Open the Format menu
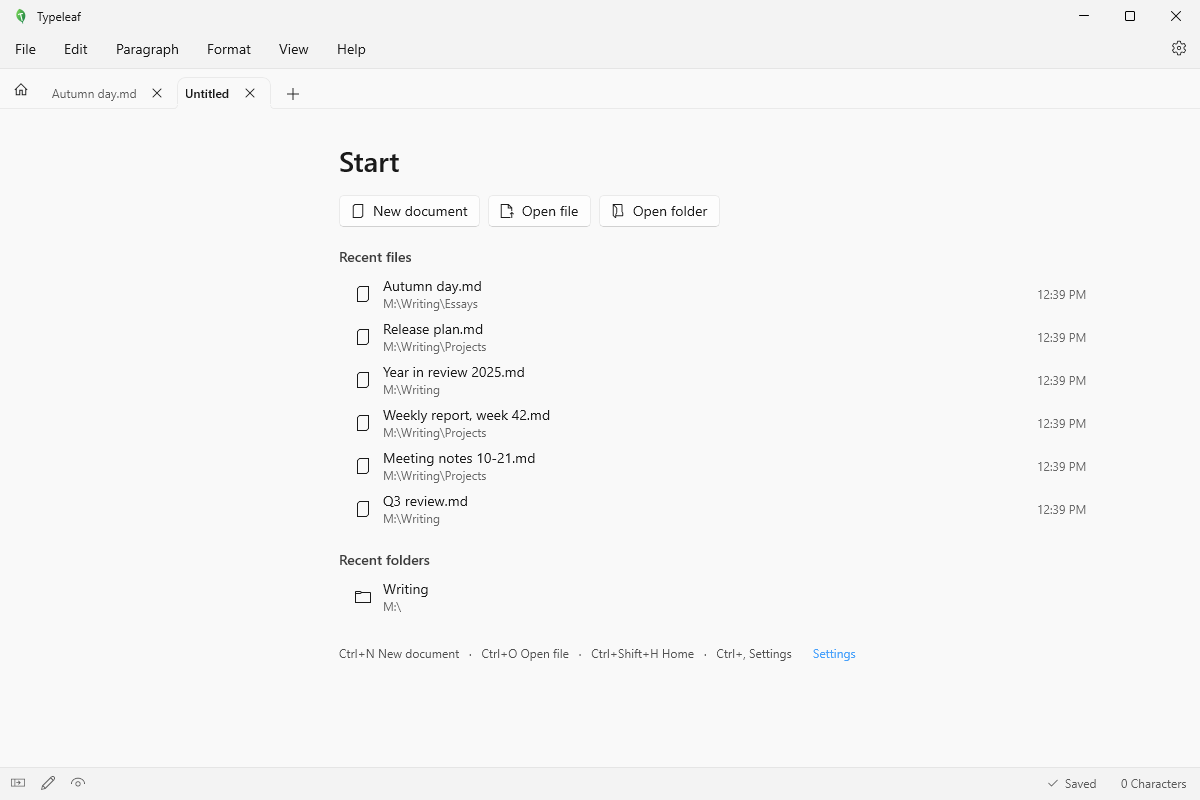The width and height of the screenshot is (1200, 800). (229, 49)
